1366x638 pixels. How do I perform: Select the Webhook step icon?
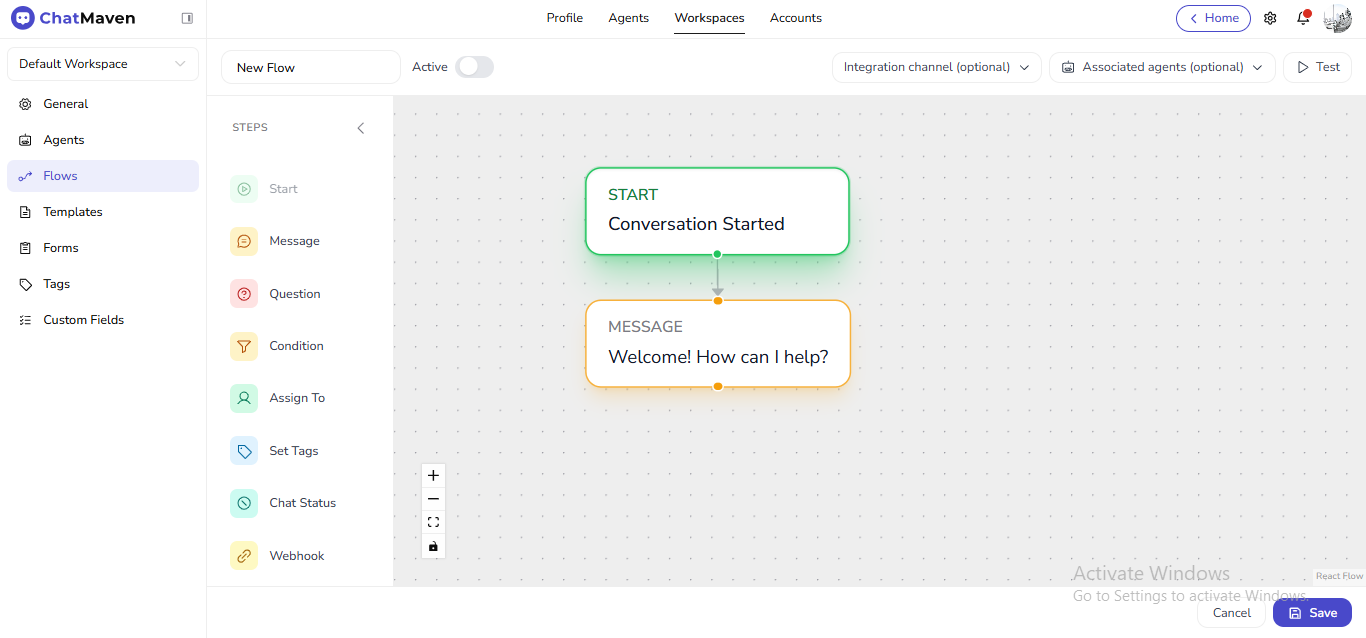pyautogui.click(x=243, y=555)
